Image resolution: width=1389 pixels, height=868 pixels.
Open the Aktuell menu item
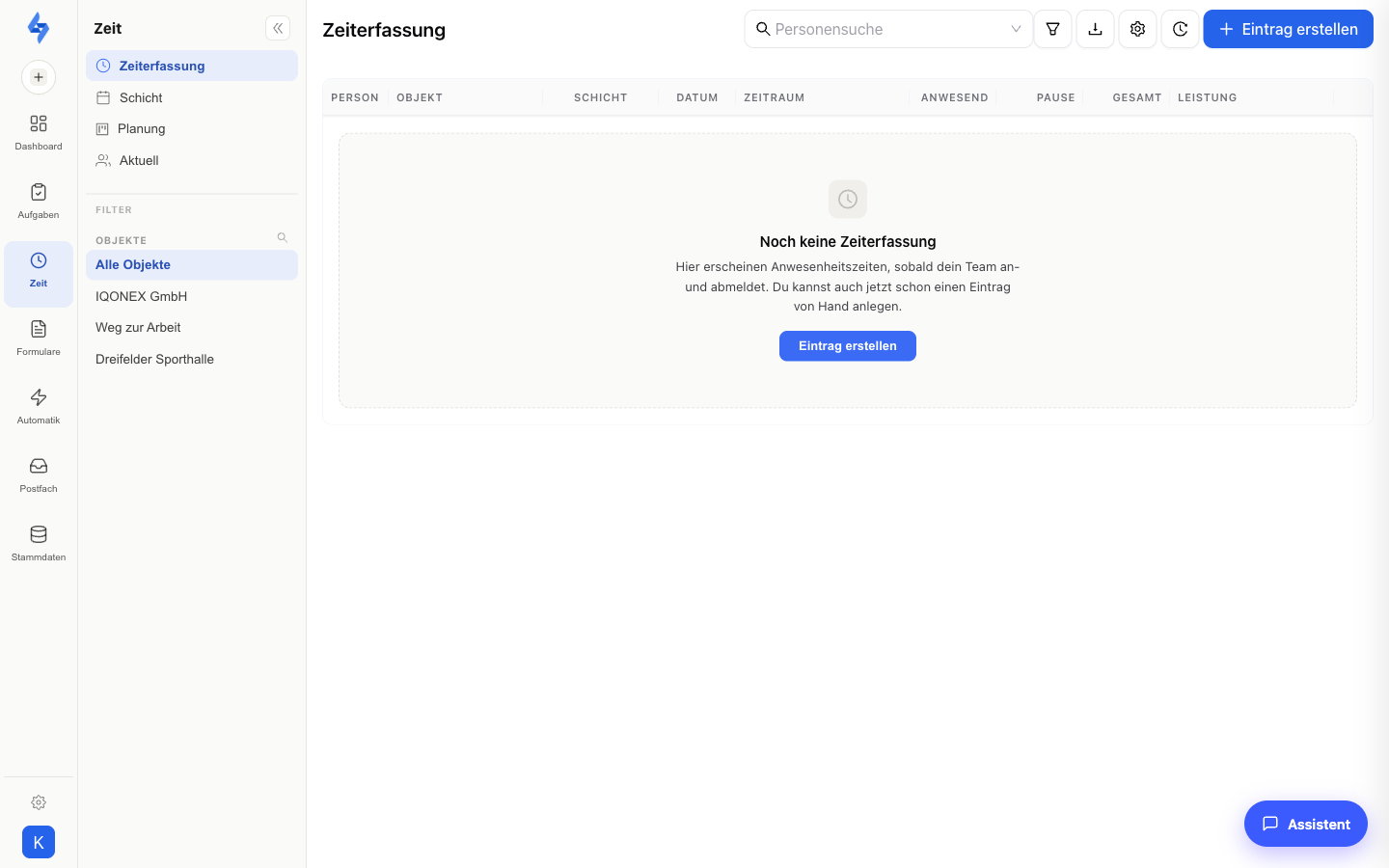192,160
